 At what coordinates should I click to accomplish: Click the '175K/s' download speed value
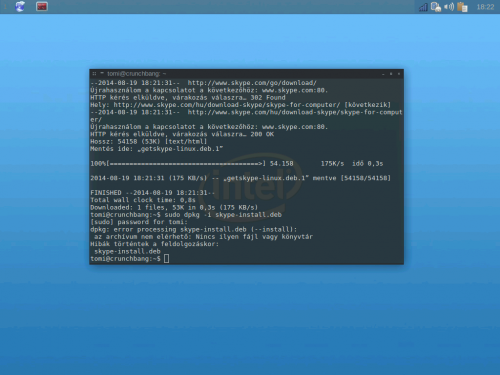tap(332, 163)
